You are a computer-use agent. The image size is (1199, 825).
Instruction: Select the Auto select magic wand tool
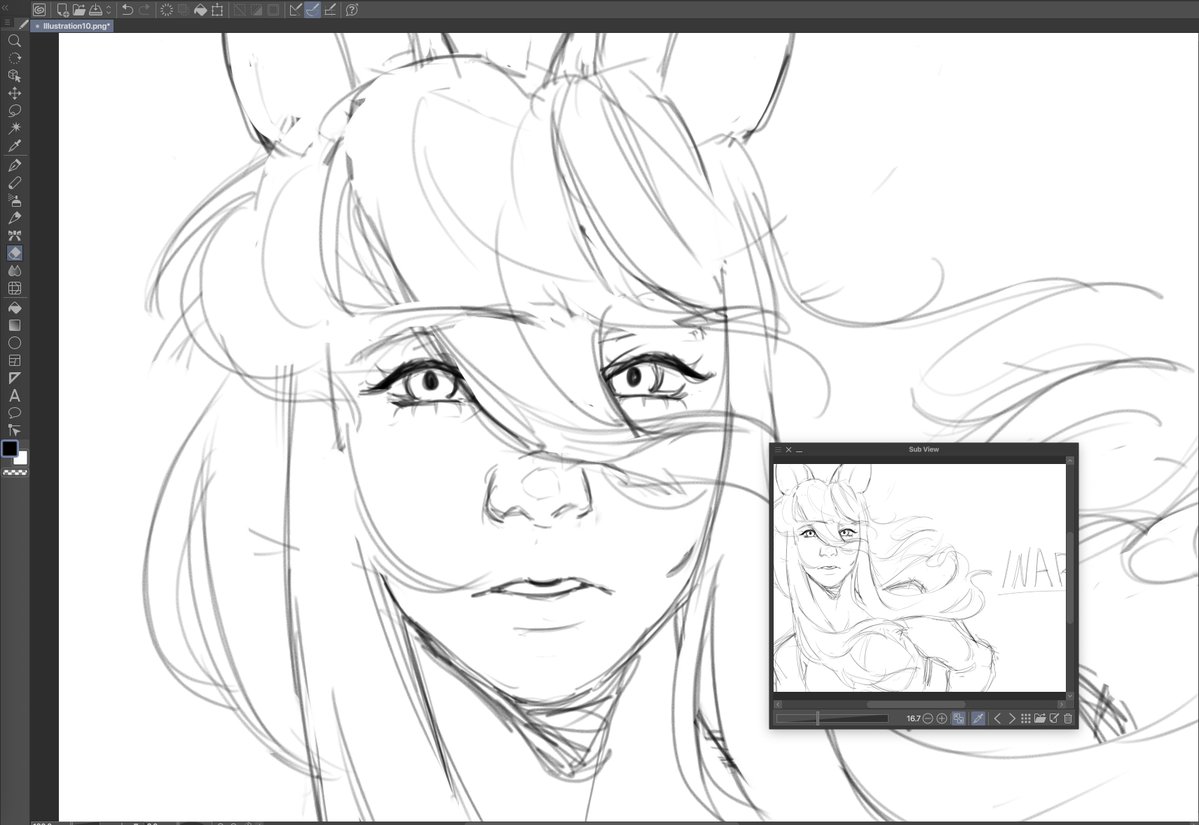pyautogui.click(x=14, y=128)
